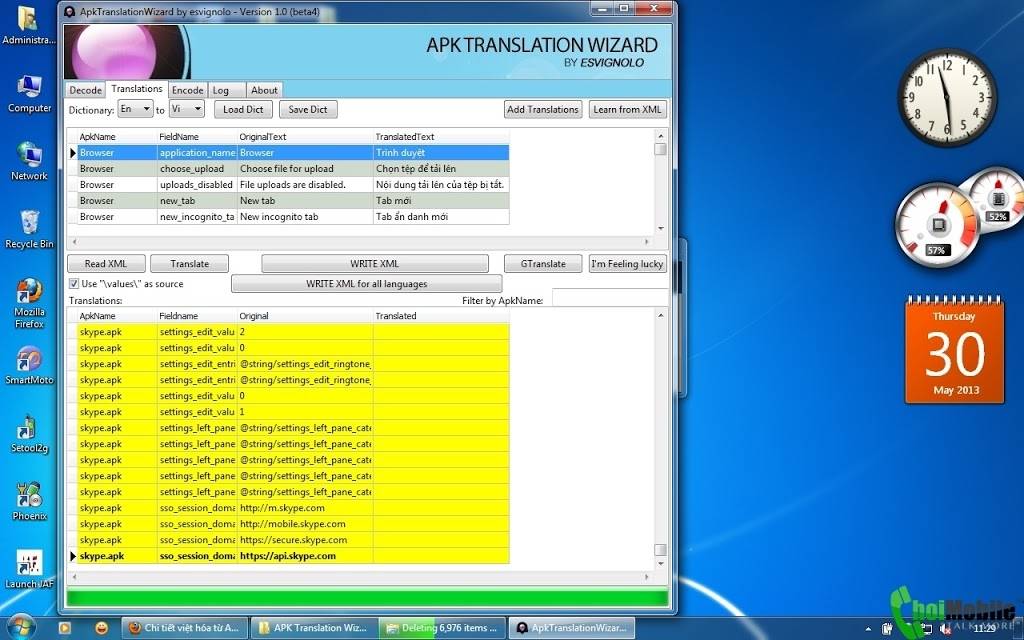The image size is (1024, 640).
Task: Click the translations list vertical scrollbar down arrow
Action: [660, 564]
